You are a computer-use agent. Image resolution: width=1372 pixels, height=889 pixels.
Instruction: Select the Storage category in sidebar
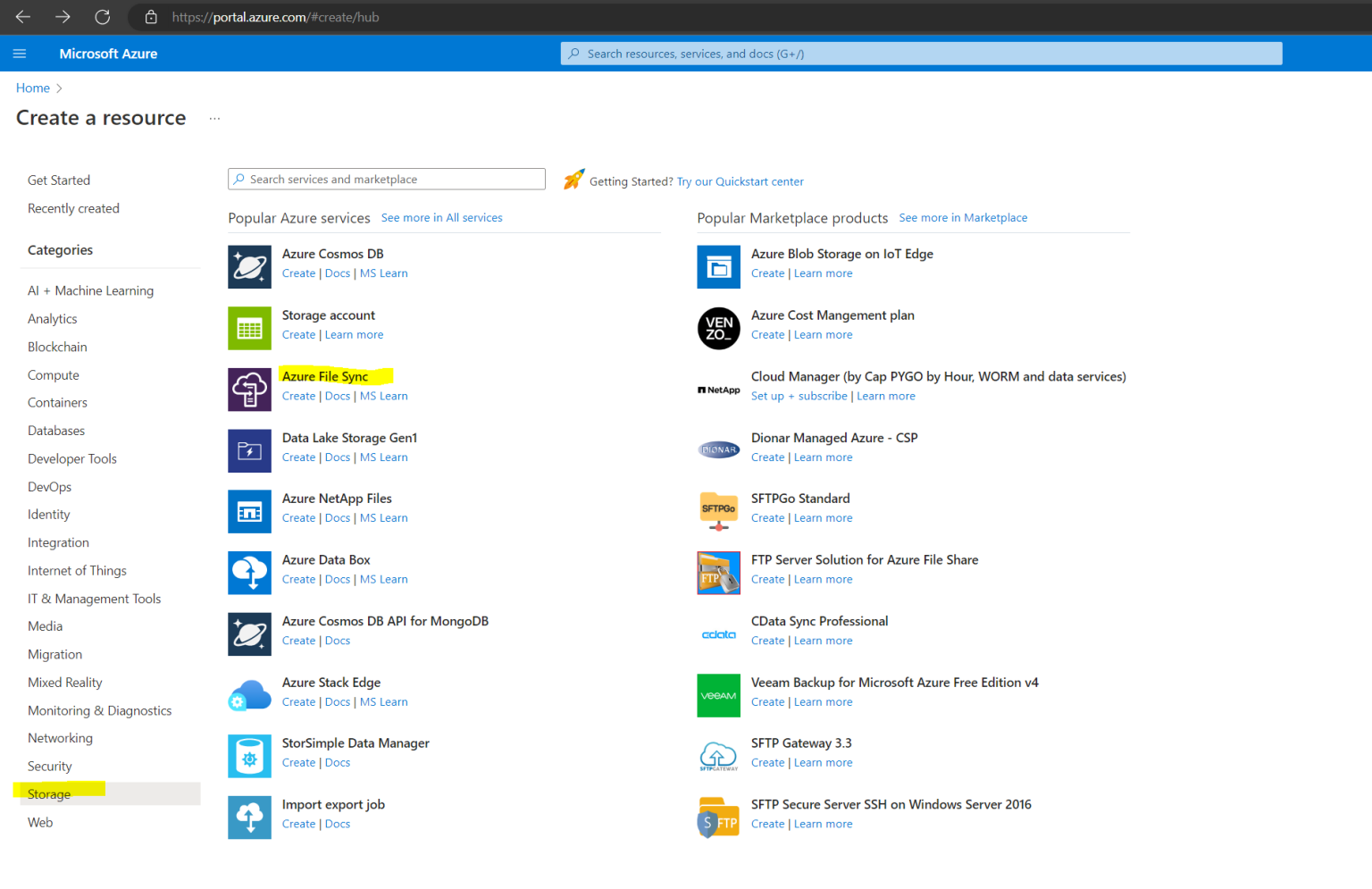[47, 793]
